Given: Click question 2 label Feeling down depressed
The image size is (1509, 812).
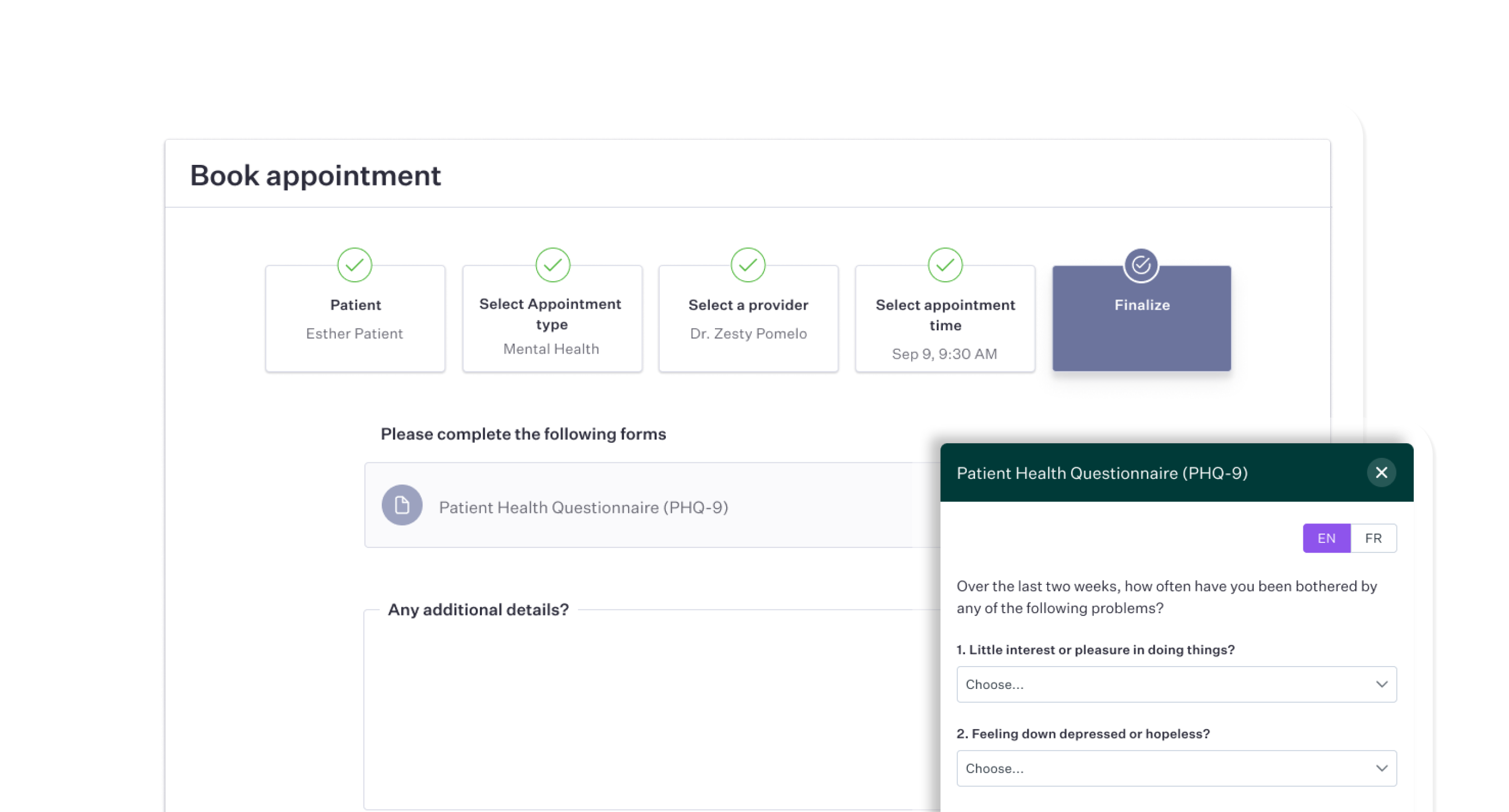Looking at the screenshot, I should (1083, 733).
